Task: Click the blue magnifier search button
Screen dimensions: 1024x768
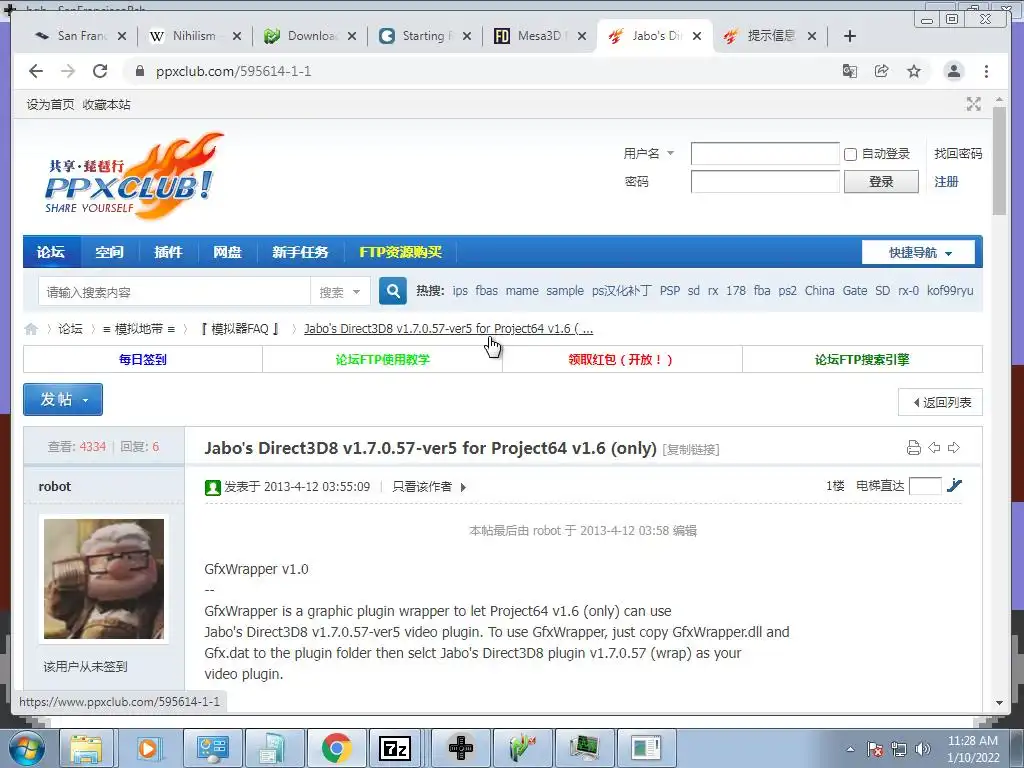Action: pos(392,291)
